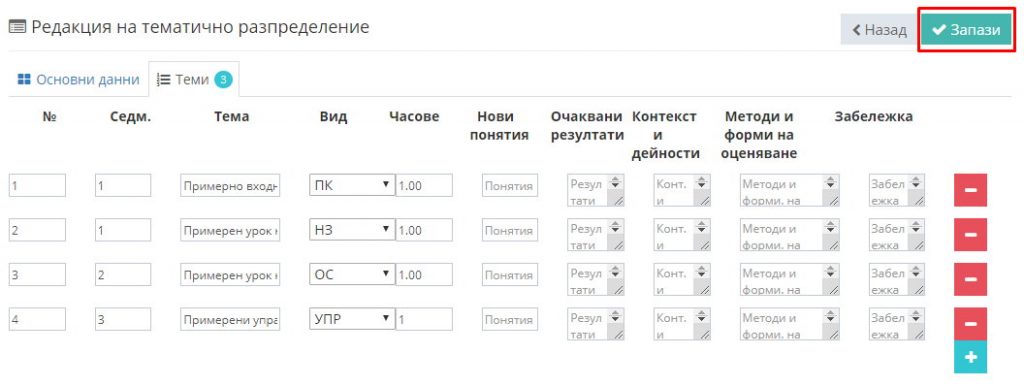
Task: Click the Методи и форми textarea row 4
Action: [x=790, y=325]
